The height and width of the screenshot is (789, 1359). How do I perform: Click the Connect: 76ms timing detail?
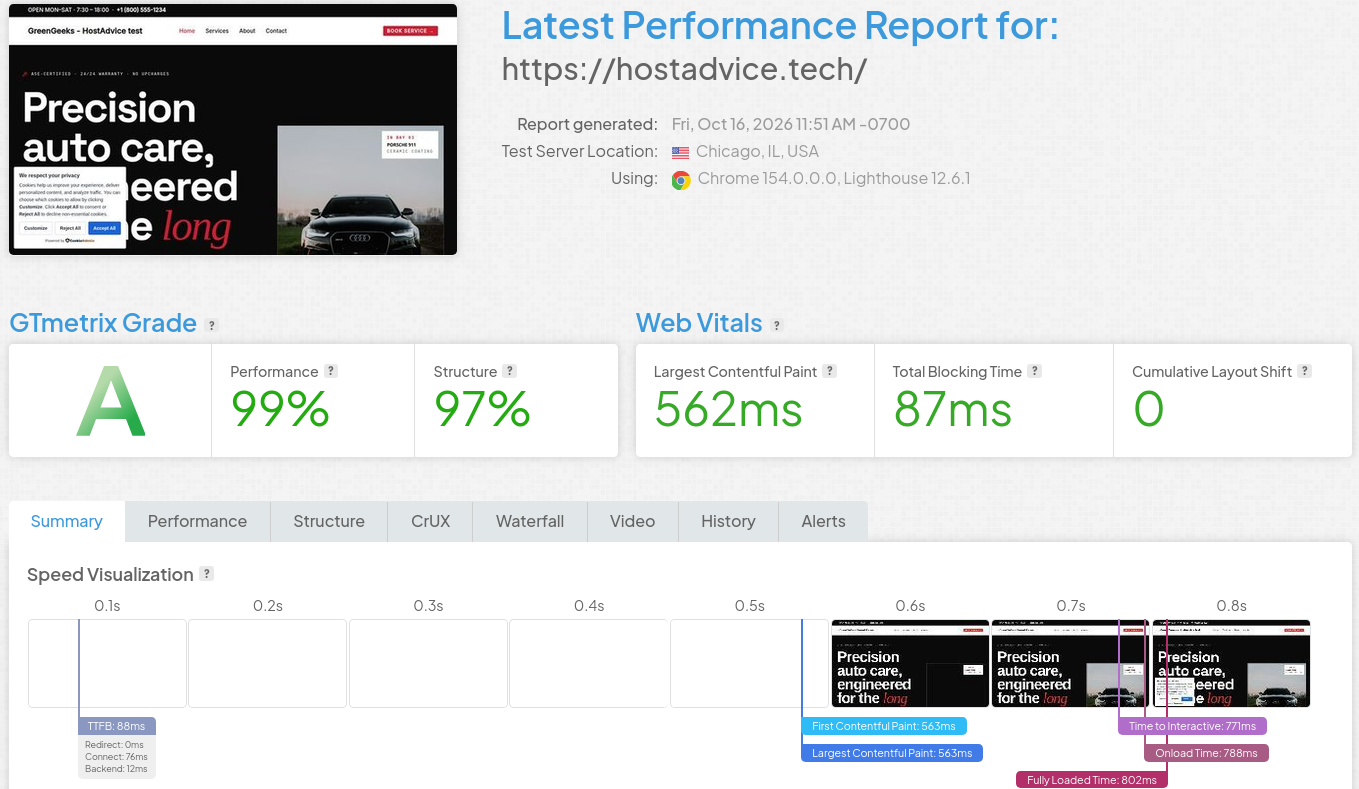(116, 757)
